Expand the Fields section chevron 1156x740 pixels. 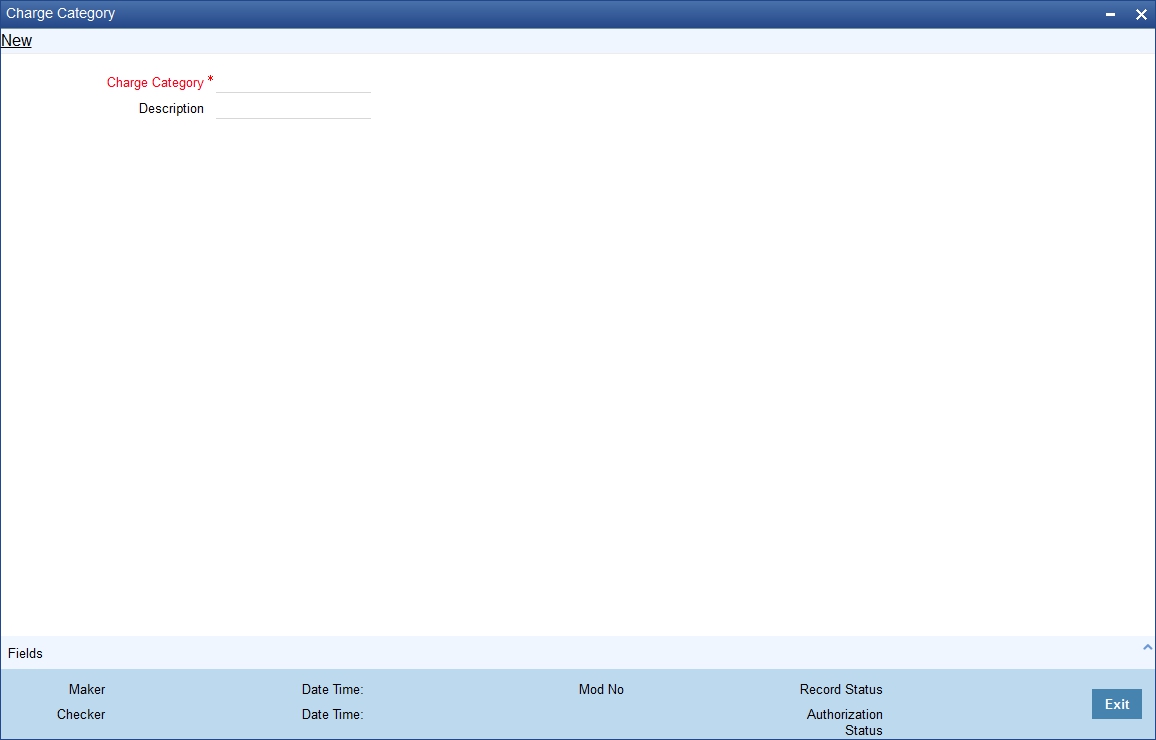(x=1147, y=647)
